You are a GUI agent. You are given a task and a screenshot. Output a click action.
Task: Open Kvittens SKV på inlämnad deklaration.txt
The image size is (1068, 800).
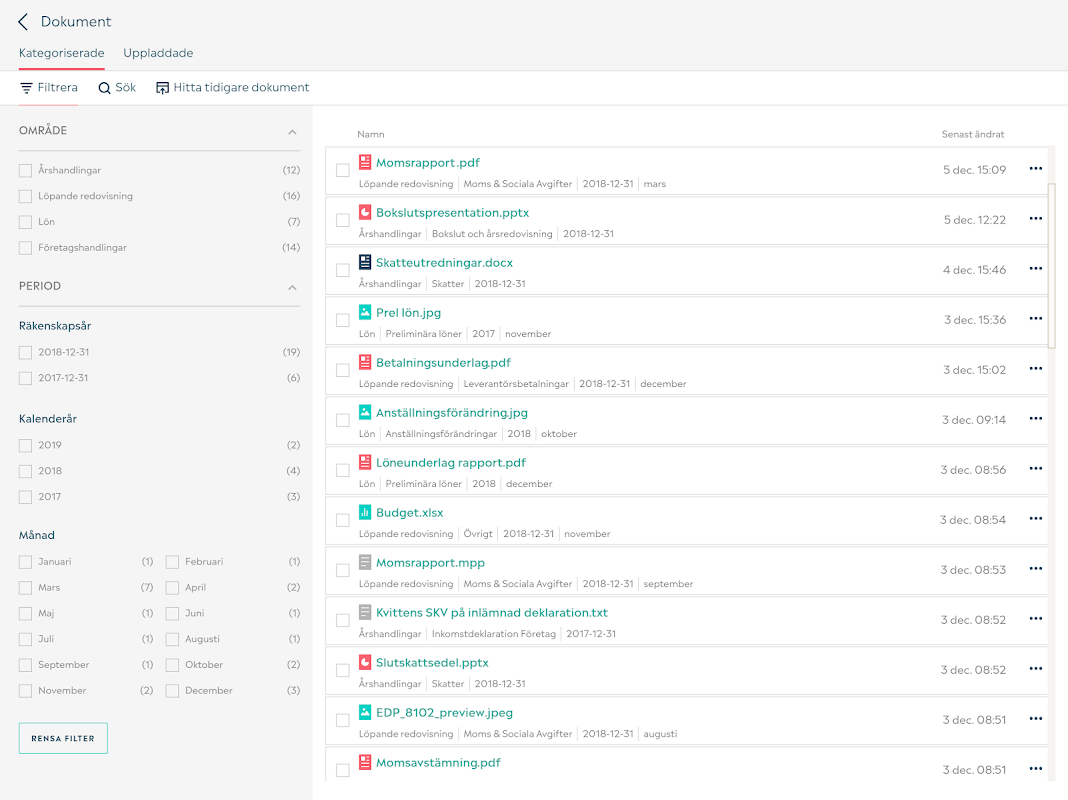pyautogui.click(x=492, y=613)
